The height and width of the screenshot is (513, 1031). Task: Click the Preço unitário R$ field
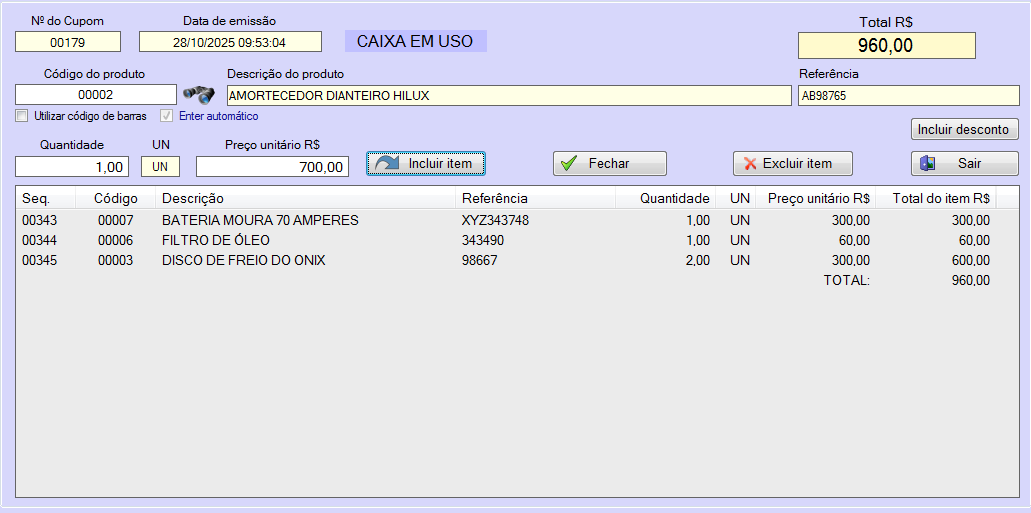click(272, 167)
